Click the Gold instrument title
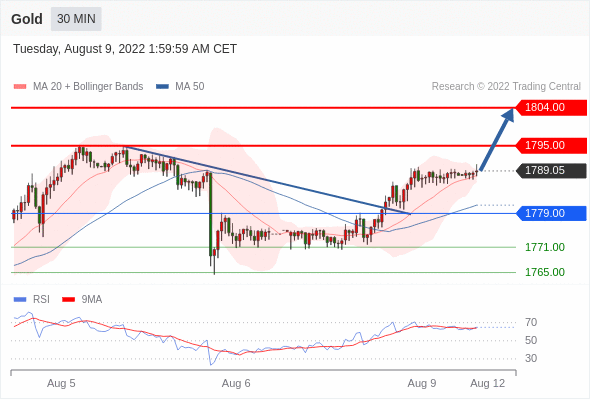The height and width of the screenshot is (400, 590). tap(27, 19)
